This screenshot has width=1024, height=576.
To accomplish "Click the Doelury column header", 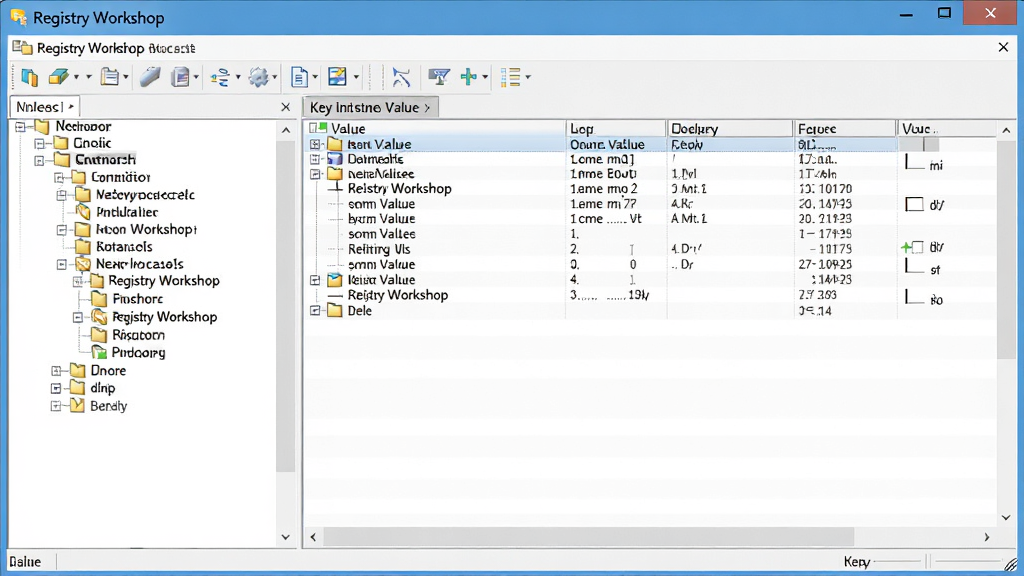I will [x=729, y=129].
